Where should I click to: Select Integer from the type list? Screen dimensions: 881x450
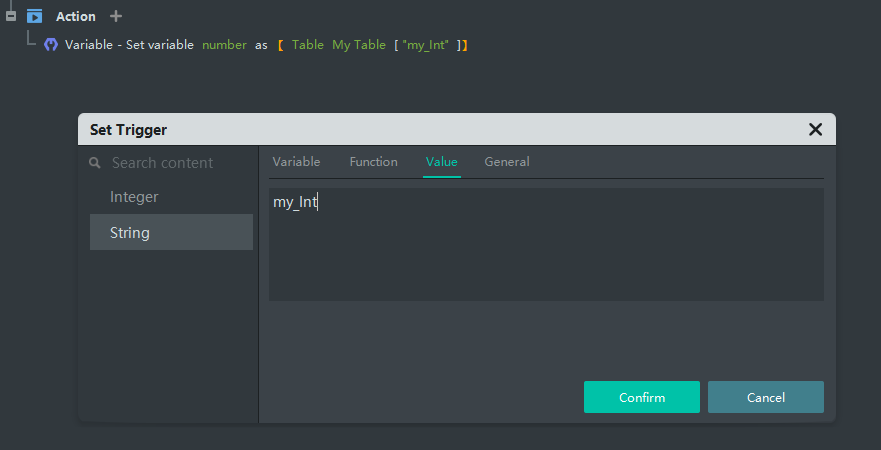click(134, 197)
